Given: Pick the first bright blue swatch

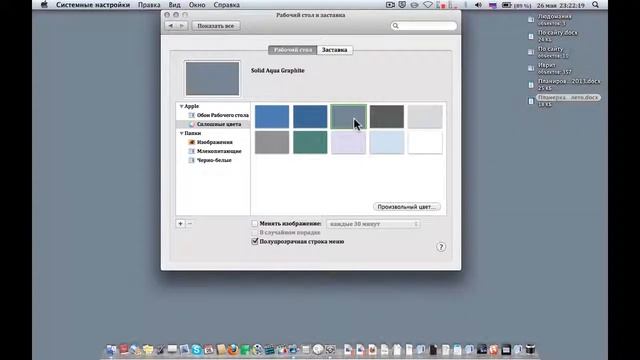Looking at the screenshot, I should pos(272,117).
